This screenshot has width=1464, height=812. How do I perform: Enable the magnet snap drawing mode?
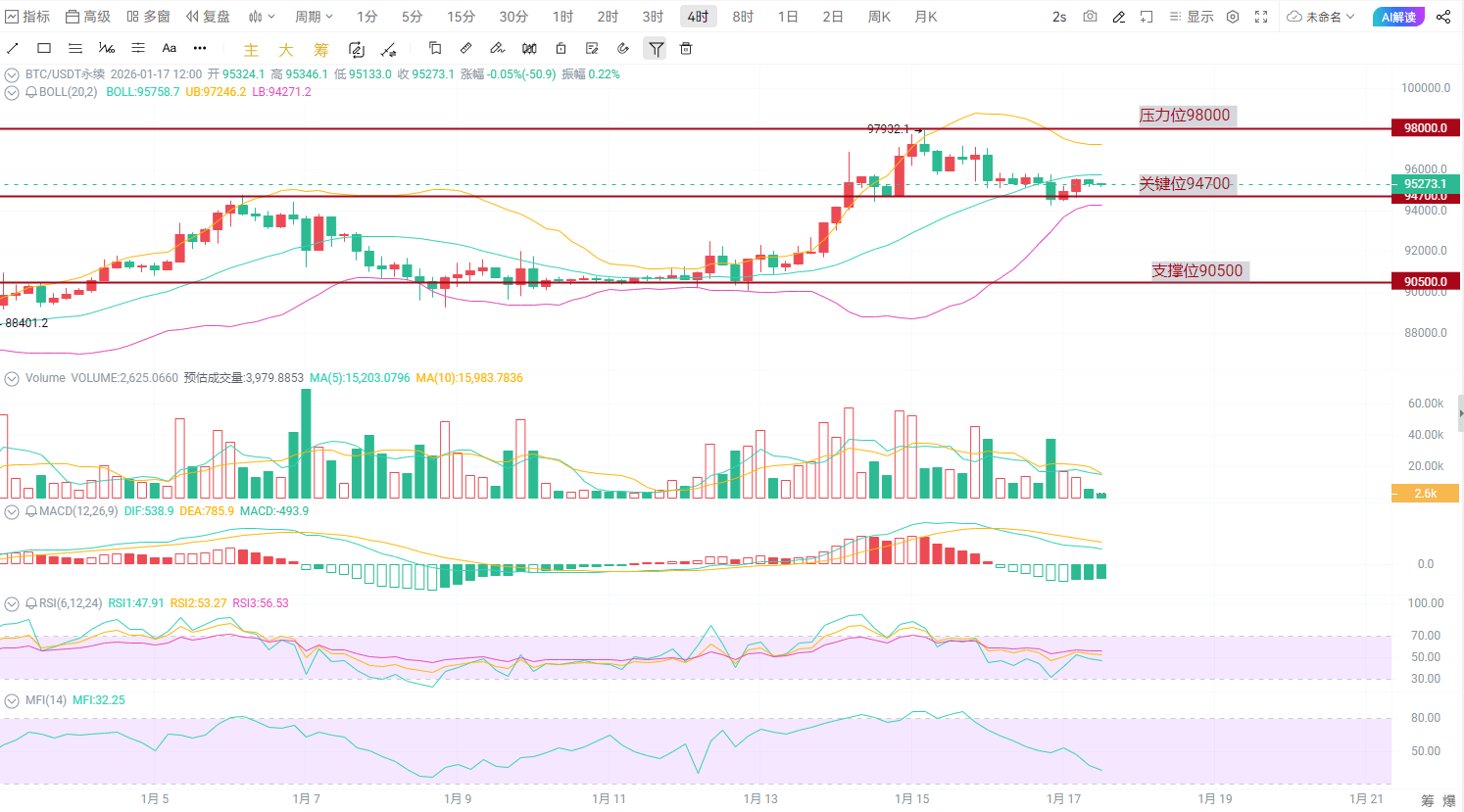623,48
